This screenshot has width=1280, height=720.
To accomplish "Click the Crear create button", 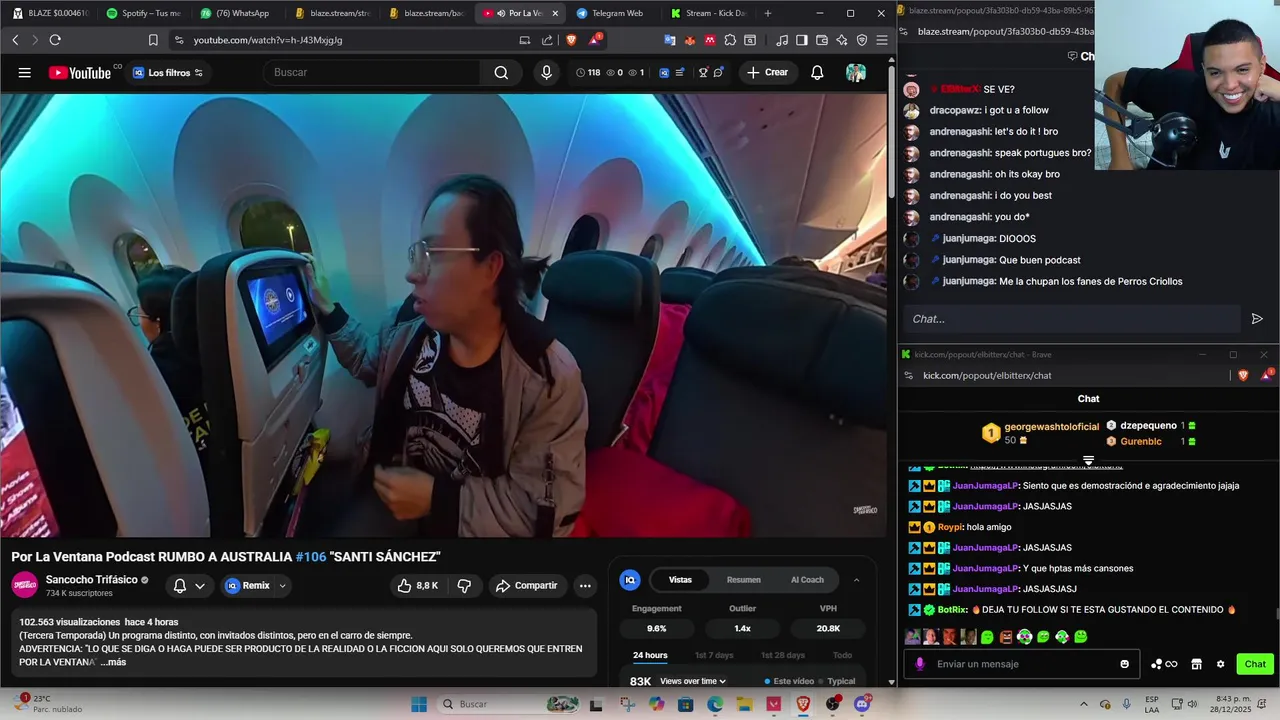I will [768, 73].
